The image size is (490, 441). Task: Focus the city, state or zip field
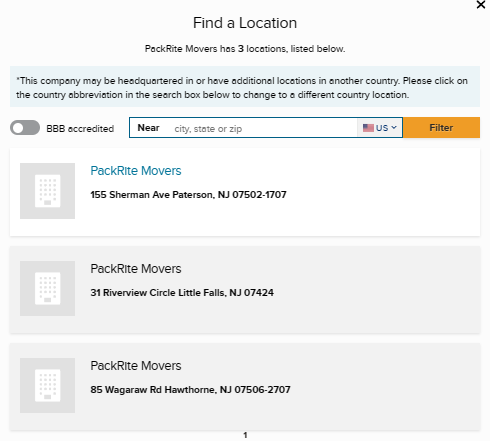pyautogui.click(x=263, y=128)
